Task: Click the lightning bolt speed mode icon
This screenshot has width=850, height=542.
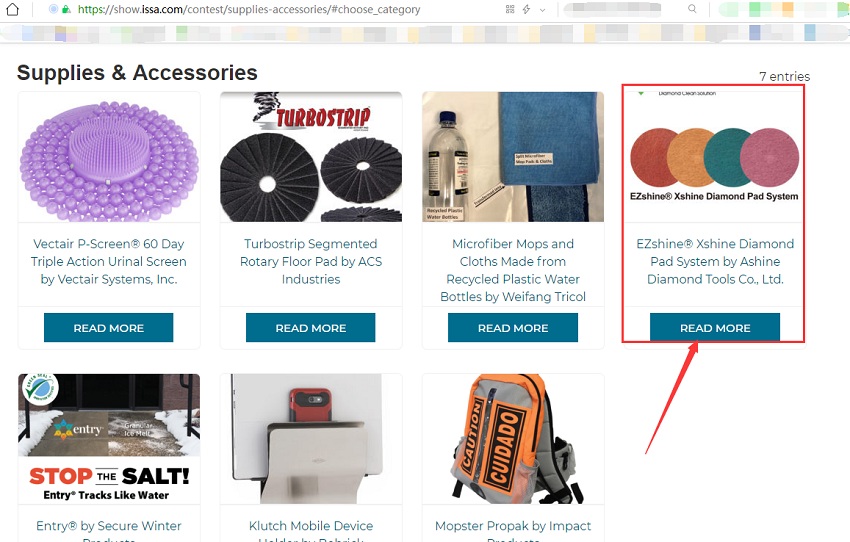Action: [x=526, y=9]
